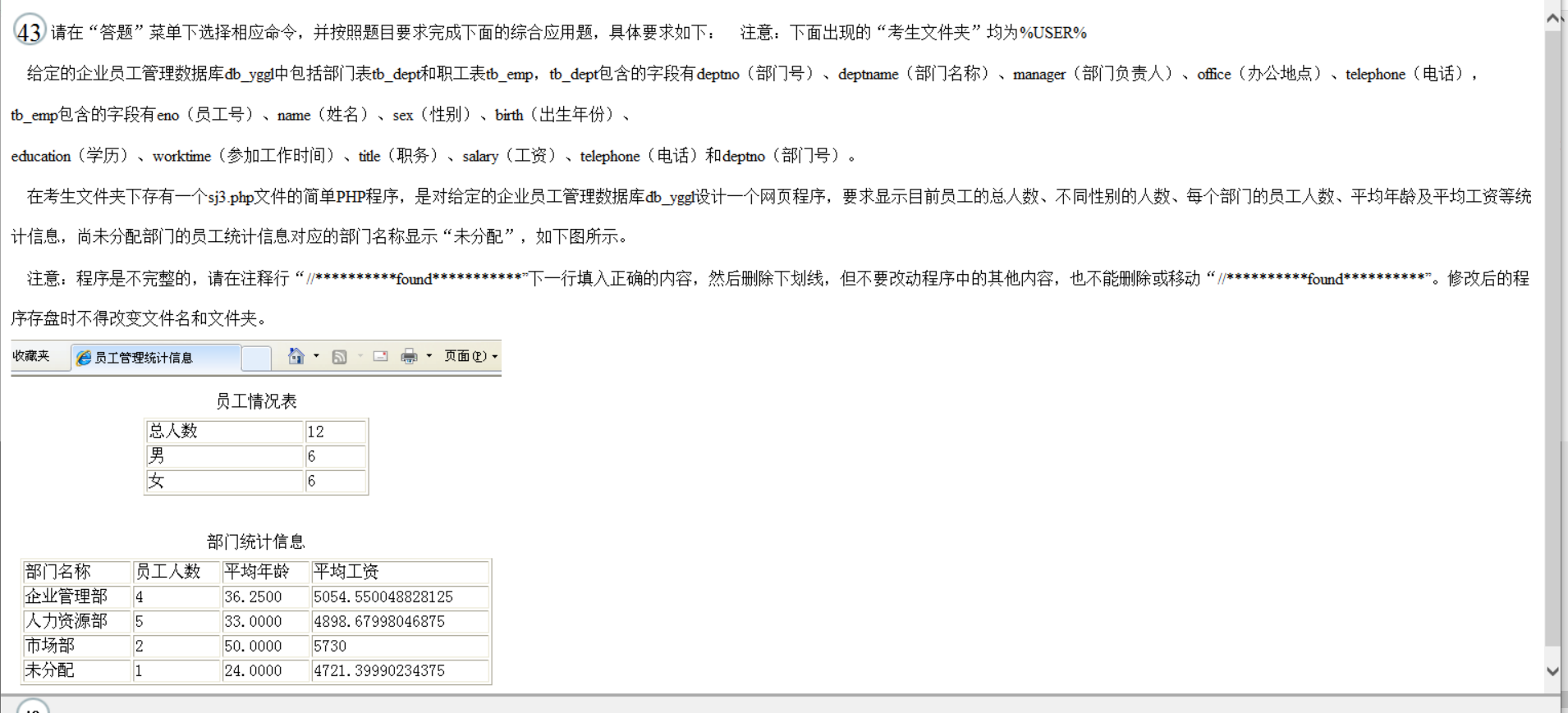
Task: Click the 女 cell
Action: pos(224,481)
